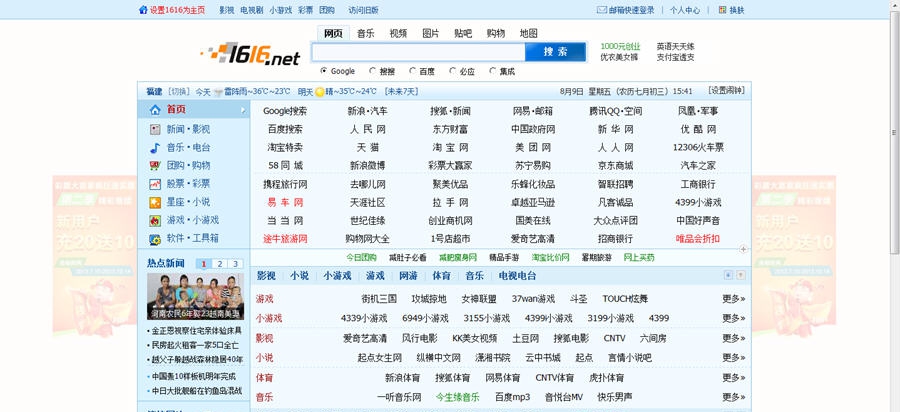Screen dimensions: 900x412
Task: Click the round plus icon below 唯品会折扣
Action: [743, 249]
